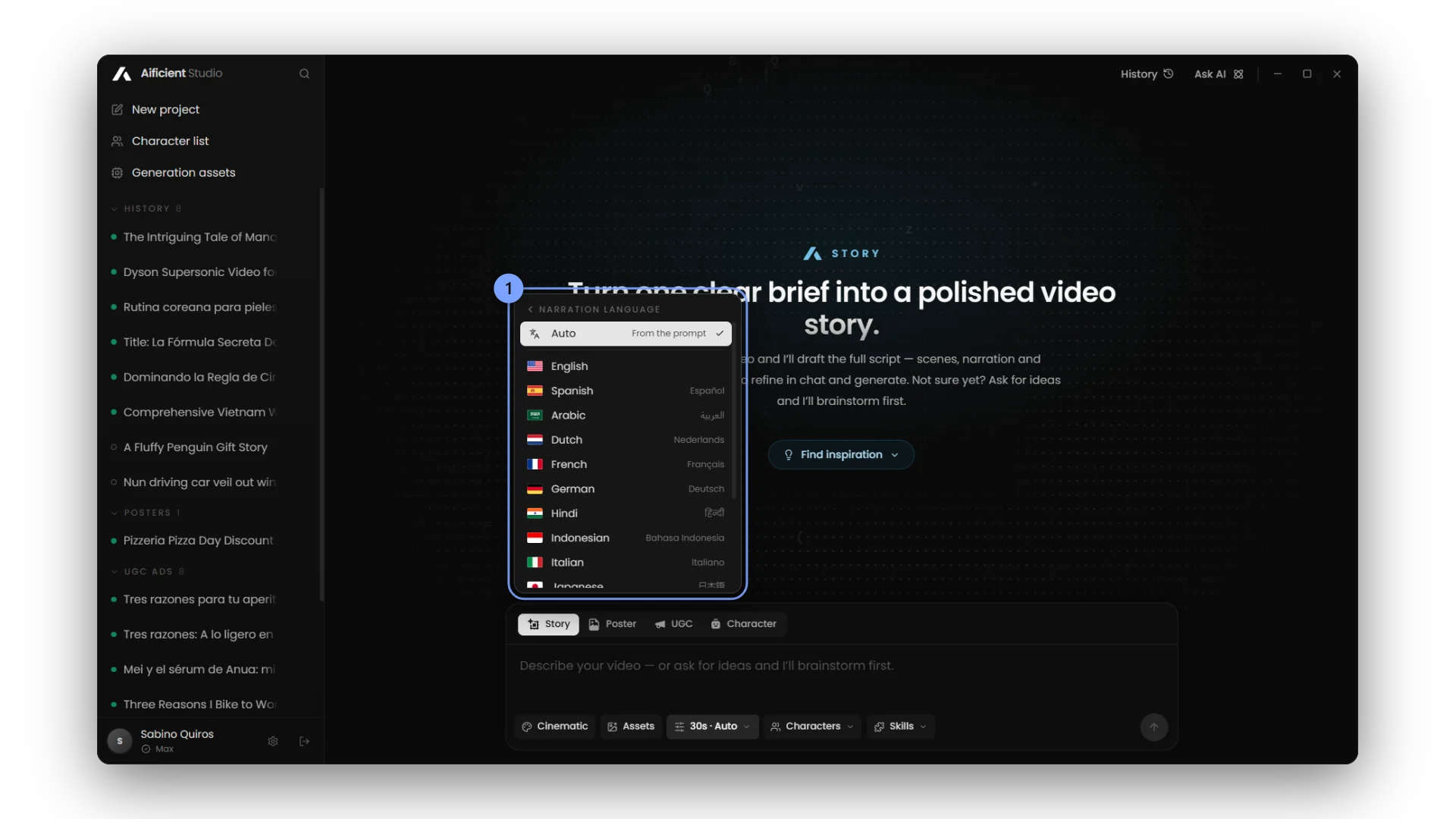The width and height of the screenshot is (1456, 819).
Task: Click the language list scrollbar
Action: [x=734, y=409]
